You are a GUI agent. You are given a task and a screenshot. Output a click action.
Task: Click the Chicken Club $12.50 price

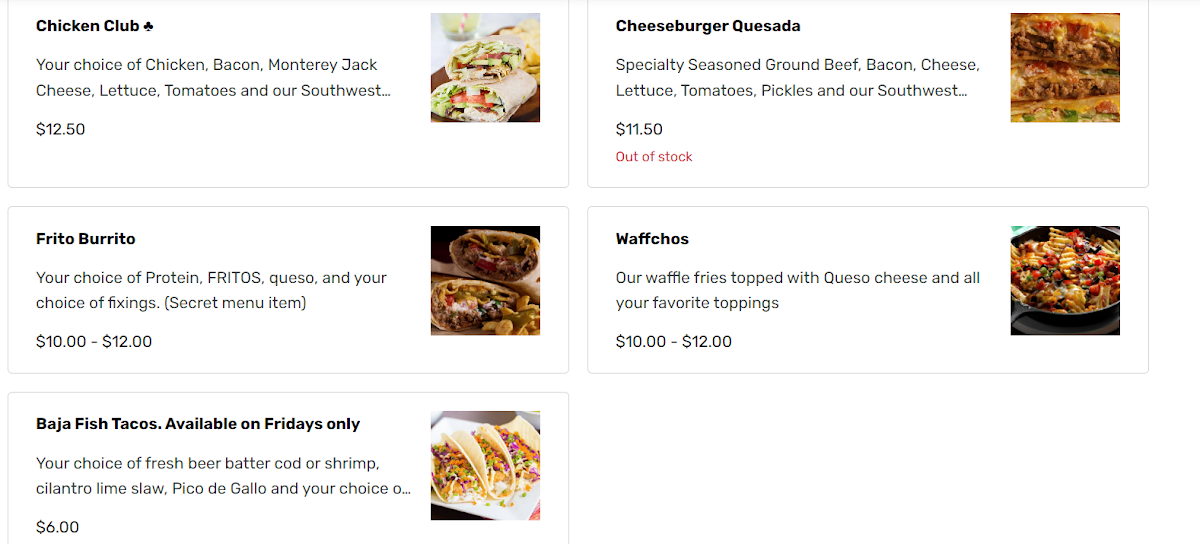61,129
